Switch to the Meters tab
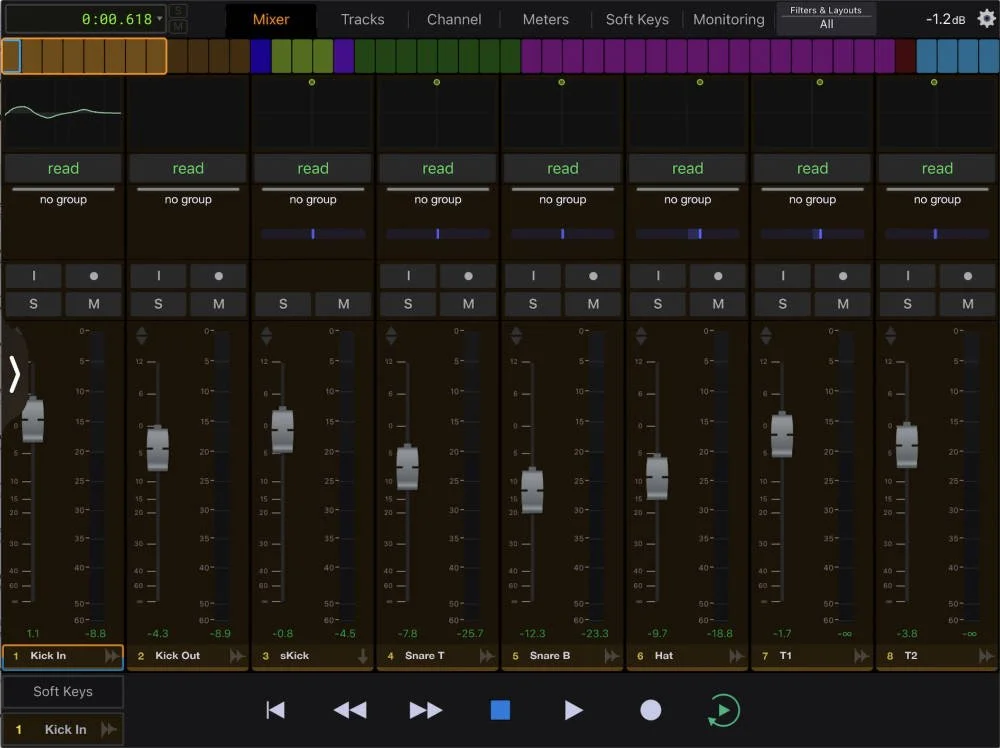The height and width of the screenshot is (748, 1000). tap(545, 19)
